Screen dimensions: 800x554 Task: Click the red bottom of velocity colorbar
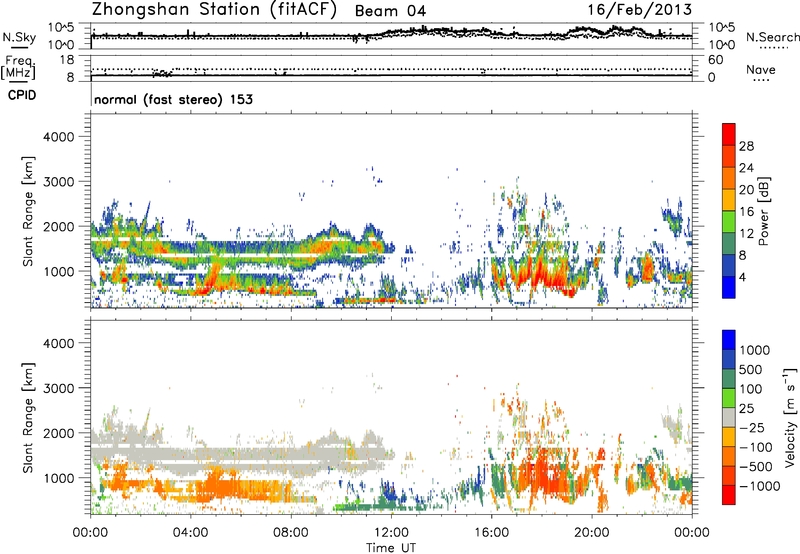coord(729,495)
